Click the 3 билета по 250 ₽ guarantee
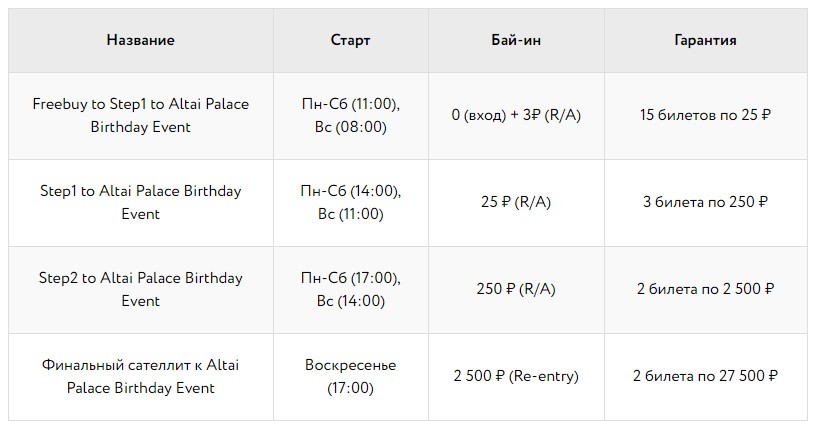The height and width of the screenshot is (427, 814). click(705, 202)
